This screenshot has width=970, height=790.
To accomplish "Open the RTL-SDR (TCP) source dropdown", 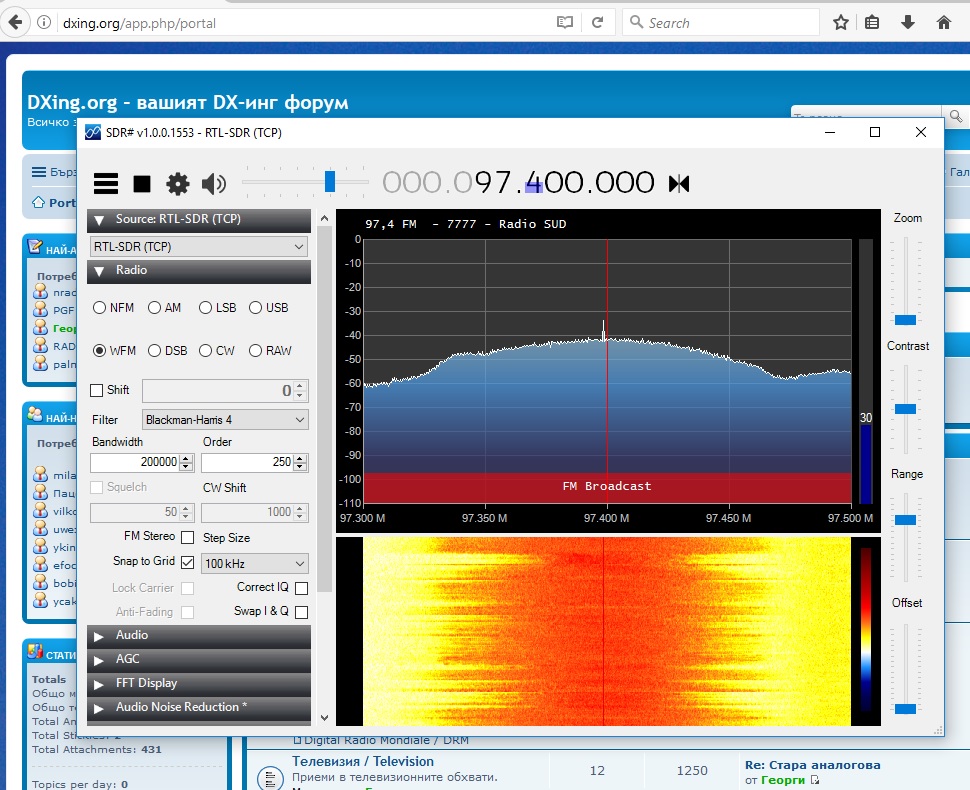I will point(199,246).
